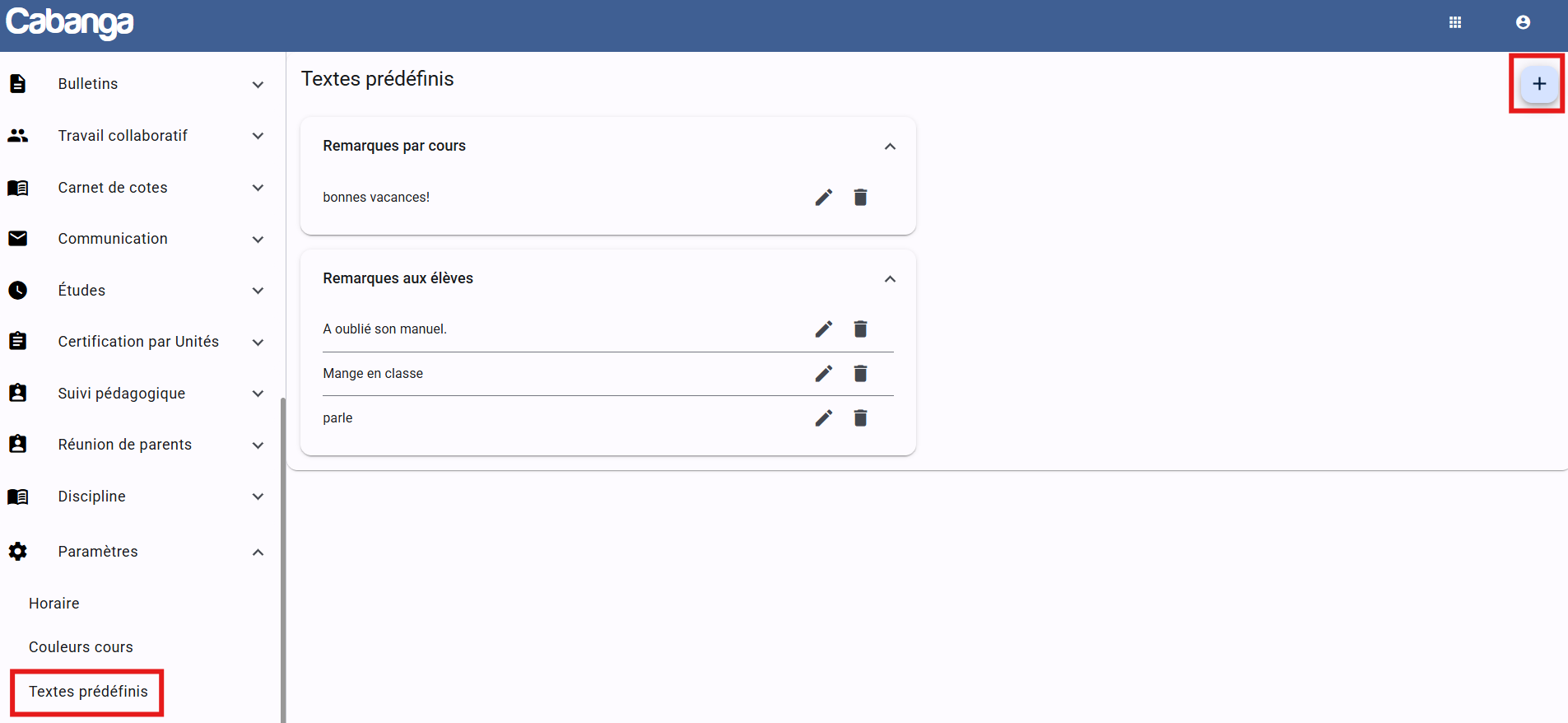Viewport: 1568px width, 723px height.
Task: Open the apps grid icon in header
Action: pos(1455,23)
